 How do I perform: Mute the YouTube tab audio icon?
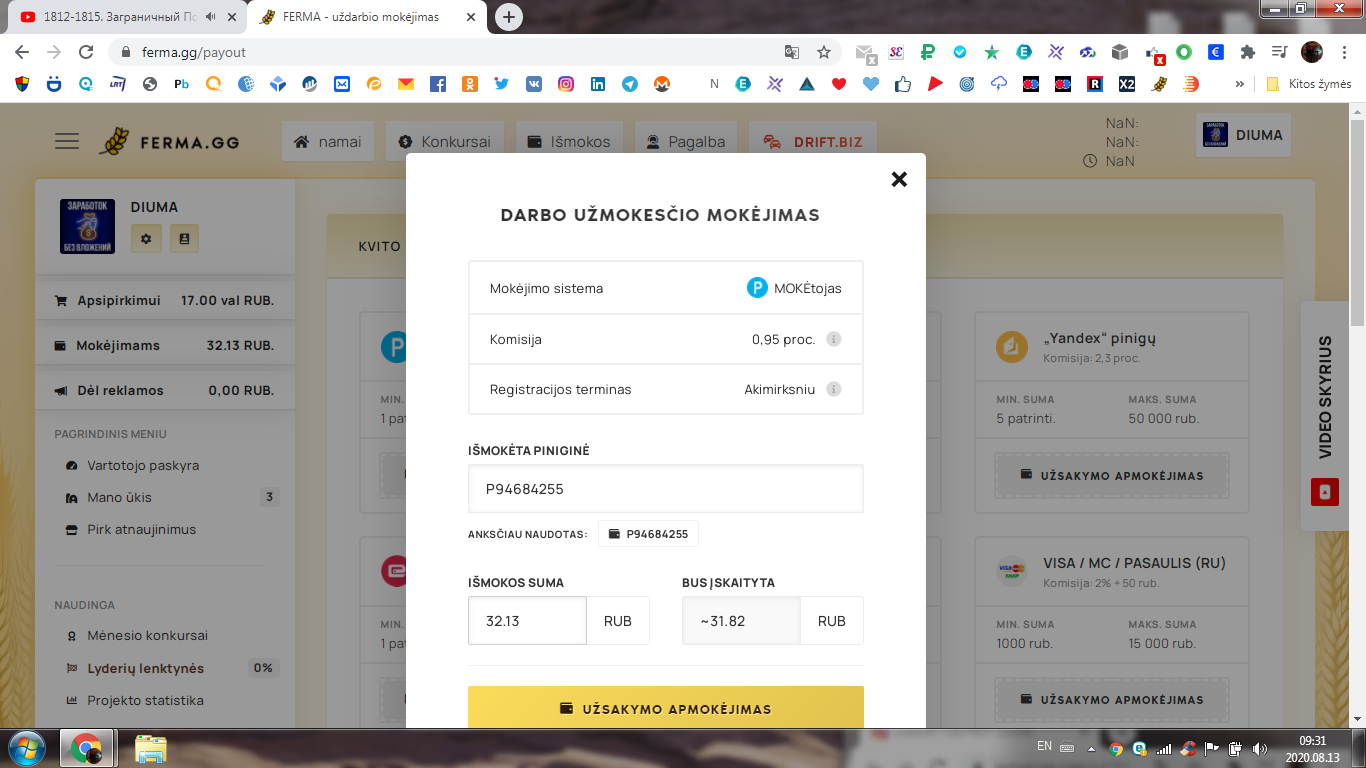211,17
